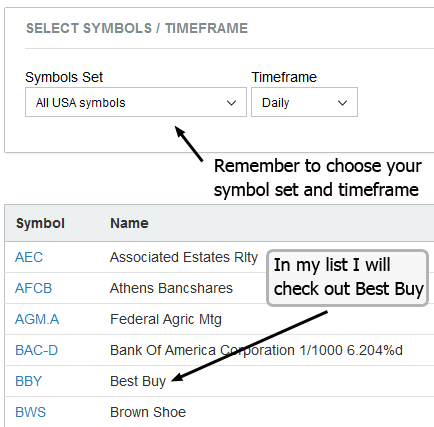
Task: Click the chevron arrow in Symbols Set box
Action: click(x=231, y=103)
